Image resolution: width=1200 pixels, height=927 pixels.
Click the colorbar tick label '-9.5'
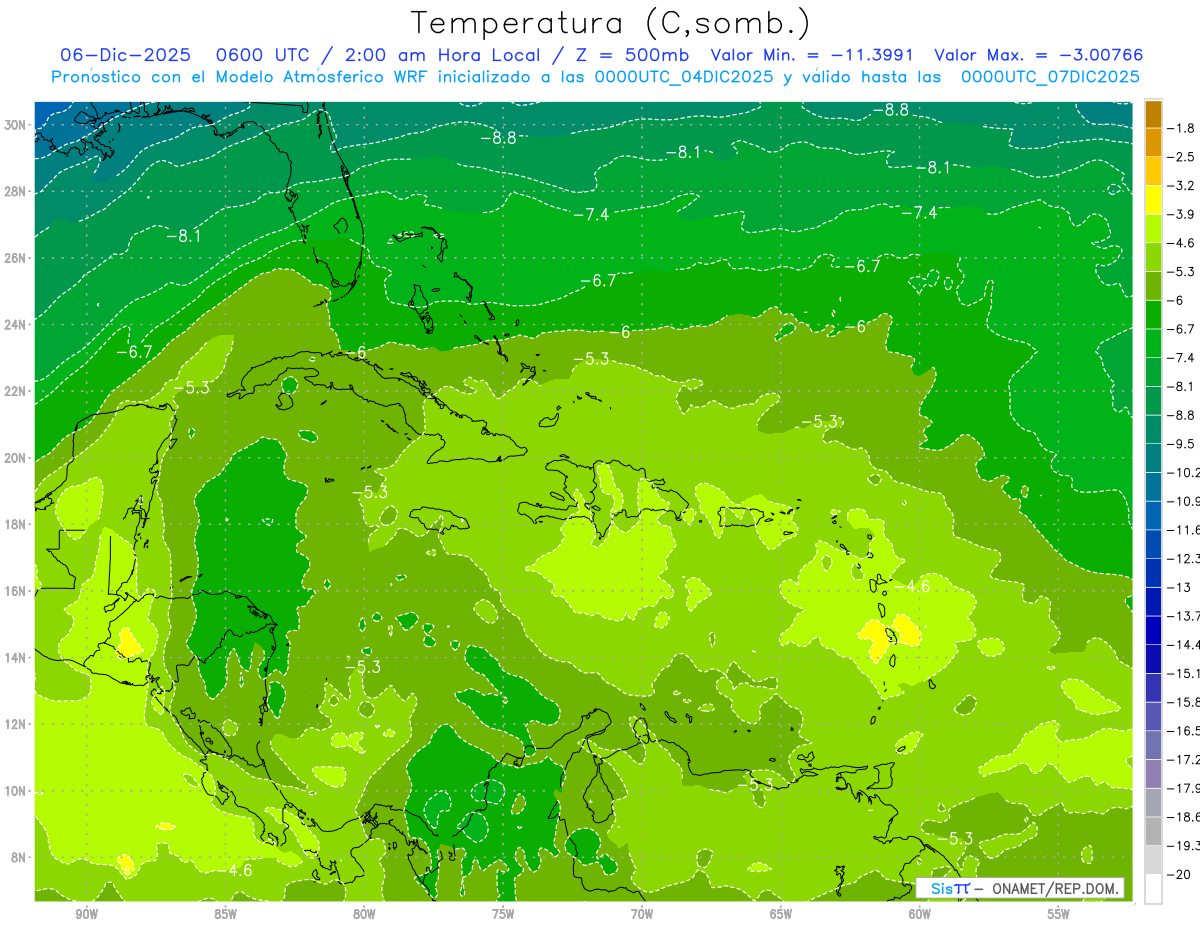1181,443
